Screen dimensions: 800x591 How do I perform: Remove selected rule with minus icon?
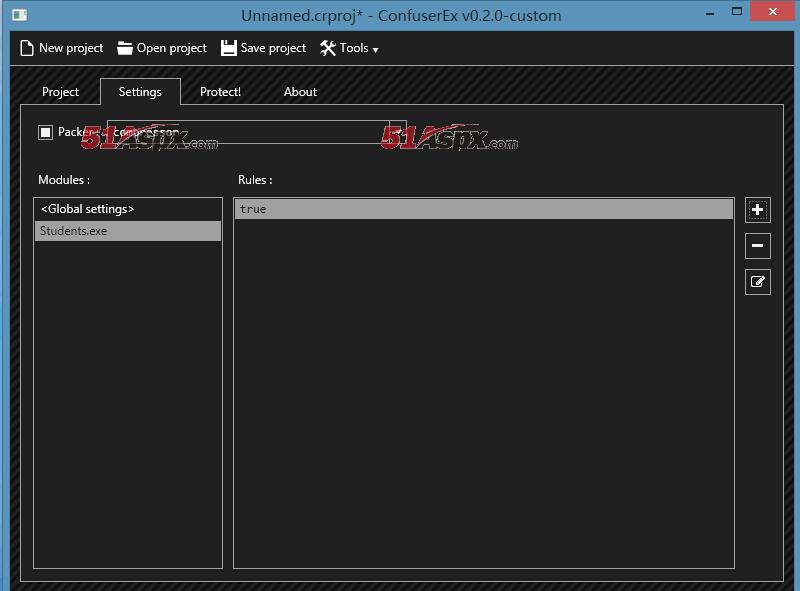pos(758,246)
